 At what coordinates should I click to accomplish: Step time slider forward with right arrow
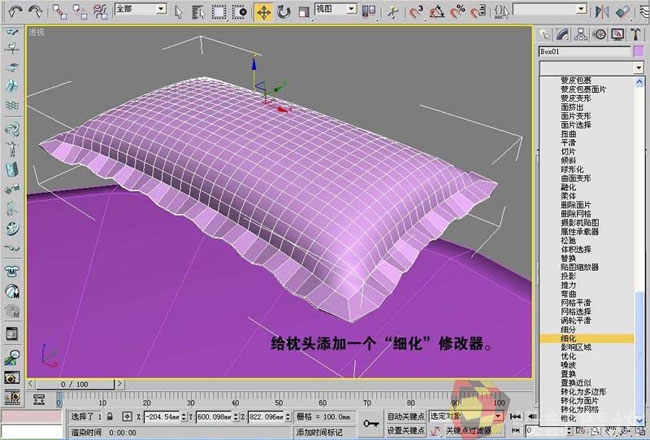point(119,384)
